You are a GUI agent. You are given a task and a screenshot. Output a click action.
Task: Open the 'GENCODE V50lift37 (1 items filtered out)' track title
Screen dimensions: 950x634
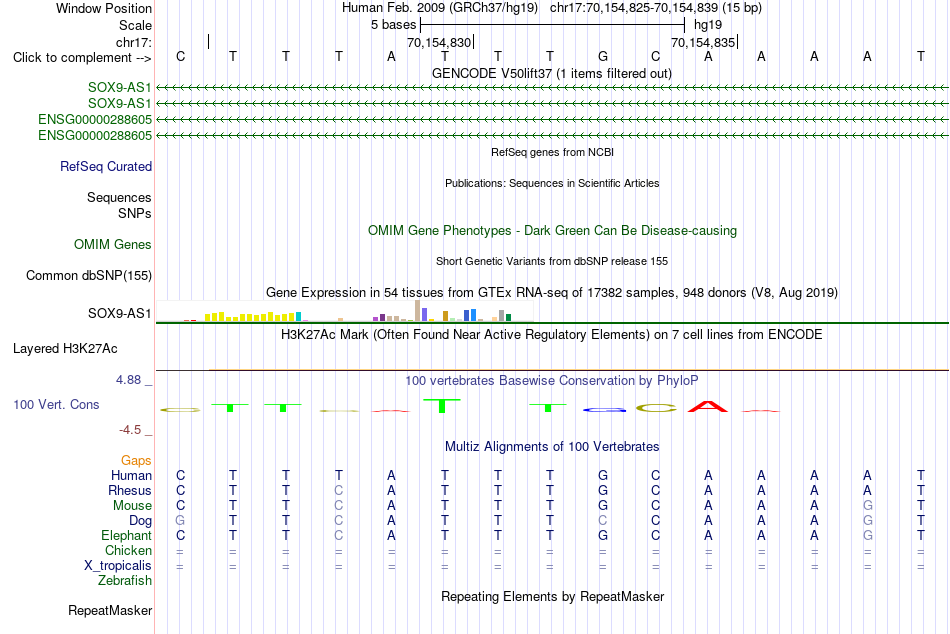[552, 73]
